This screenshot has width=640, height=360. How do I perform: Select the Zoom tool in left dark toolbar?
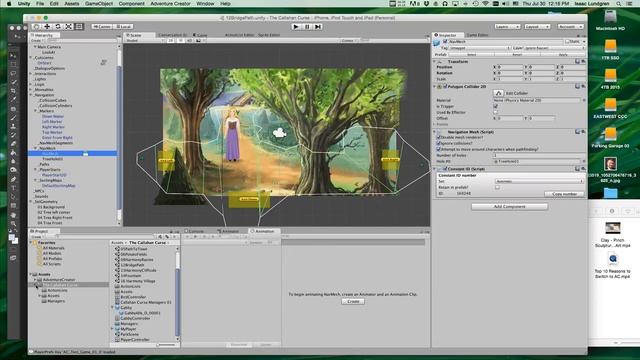coord(13,224)
